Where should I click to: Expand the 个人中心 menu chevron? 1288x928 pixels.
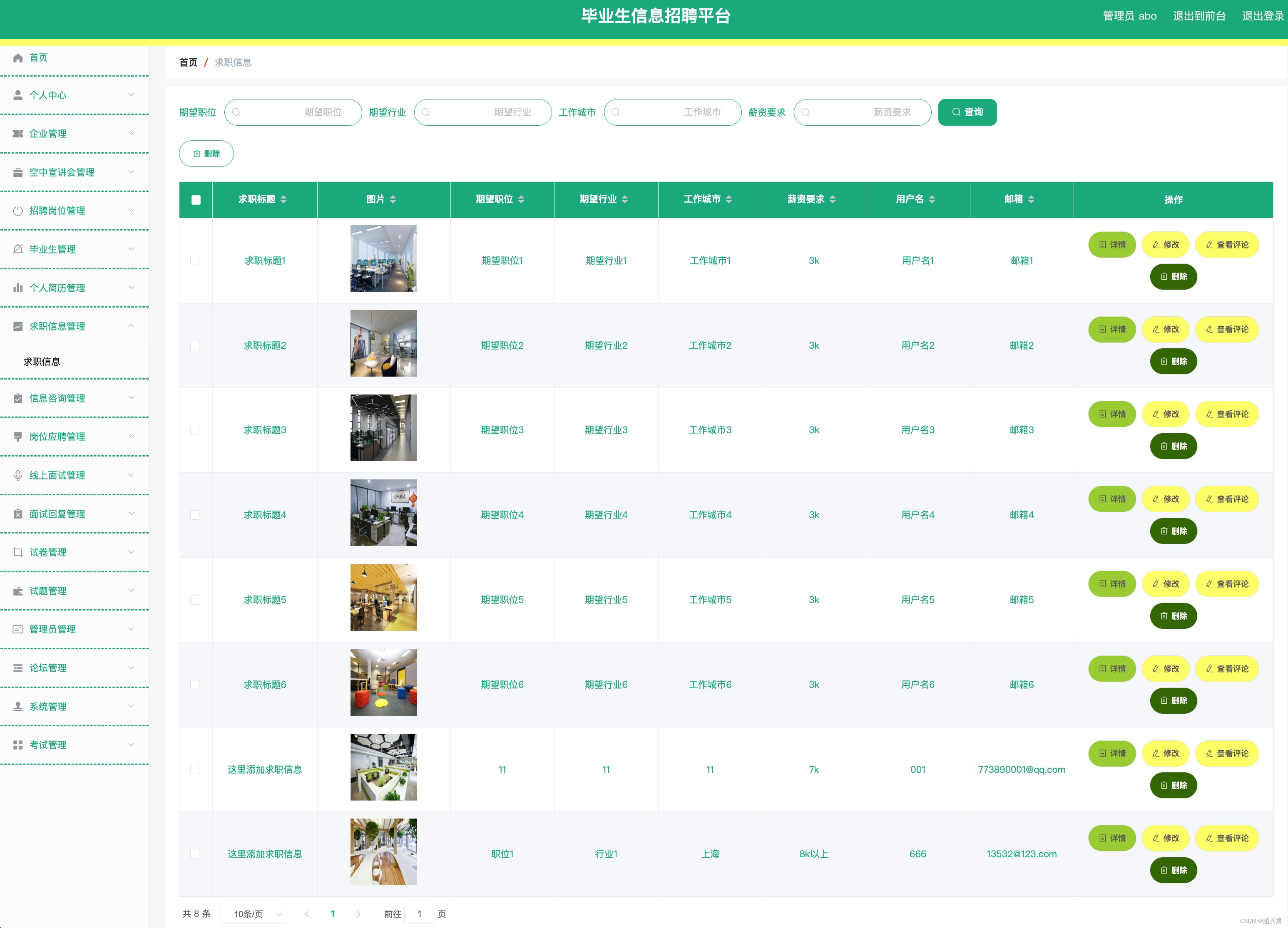(131, 95)
